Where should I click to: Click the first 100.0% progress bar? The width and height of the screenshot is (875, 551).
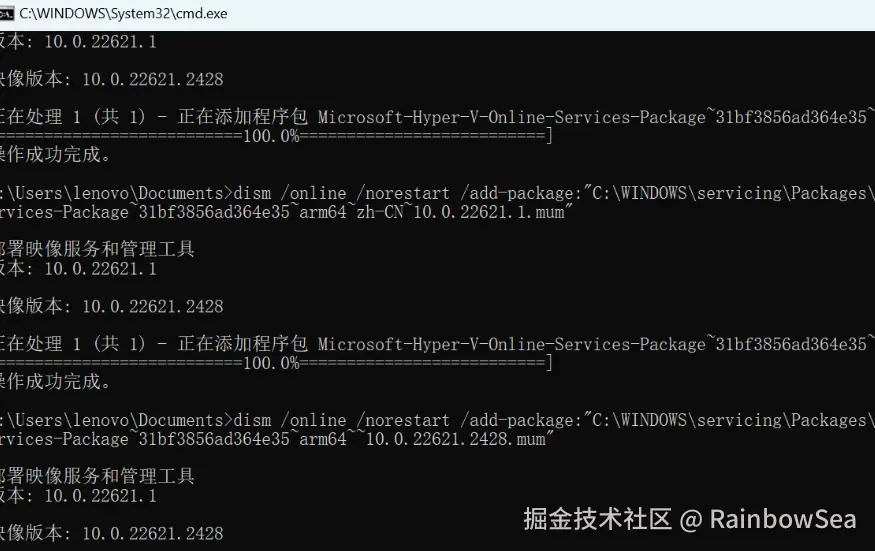(x=272, y=136)
